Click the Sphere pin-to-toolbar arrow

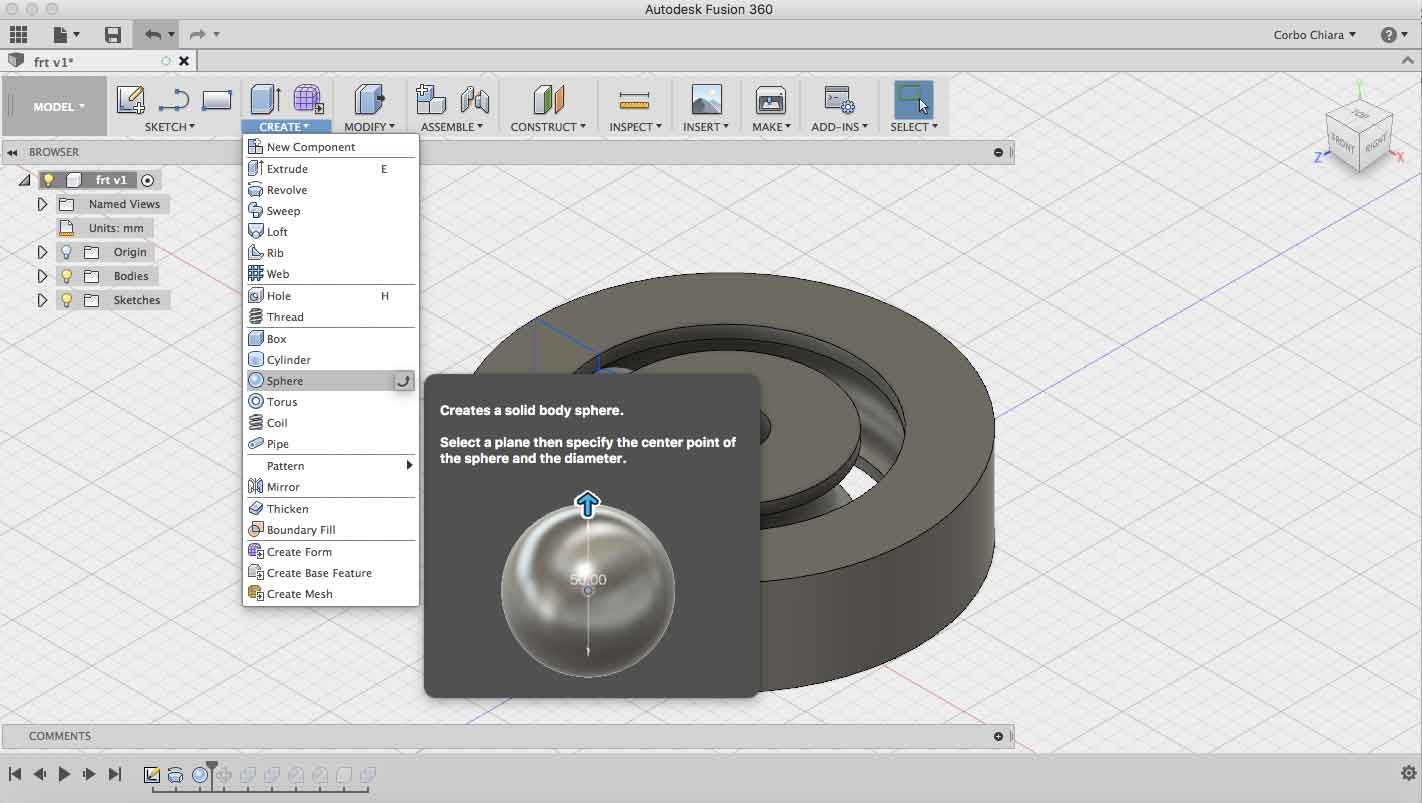coord(403,381)
